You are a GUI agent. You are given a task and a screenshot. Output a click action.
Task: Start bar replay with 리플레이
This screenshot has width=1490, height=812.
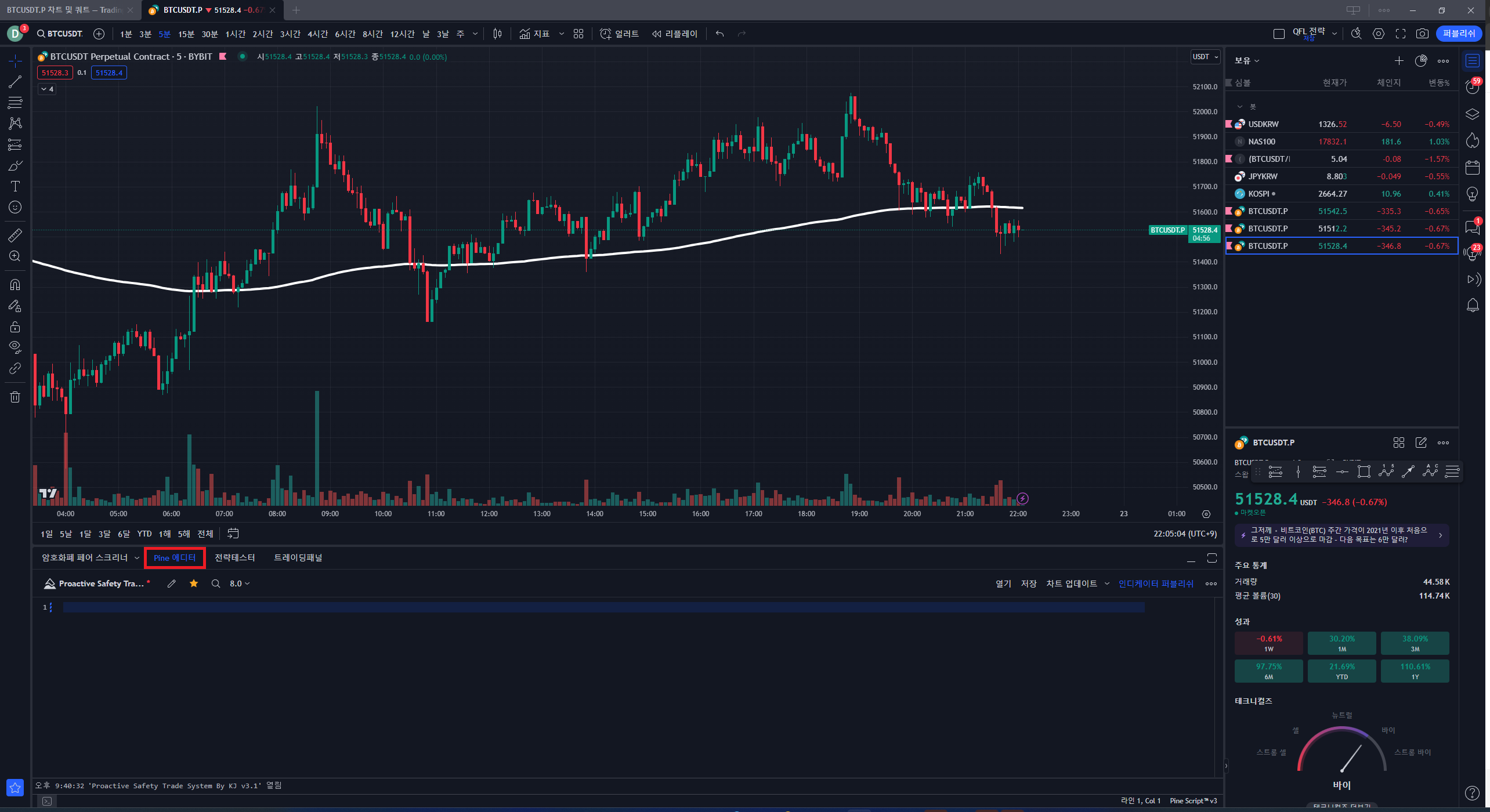click(x=674, y=34)
